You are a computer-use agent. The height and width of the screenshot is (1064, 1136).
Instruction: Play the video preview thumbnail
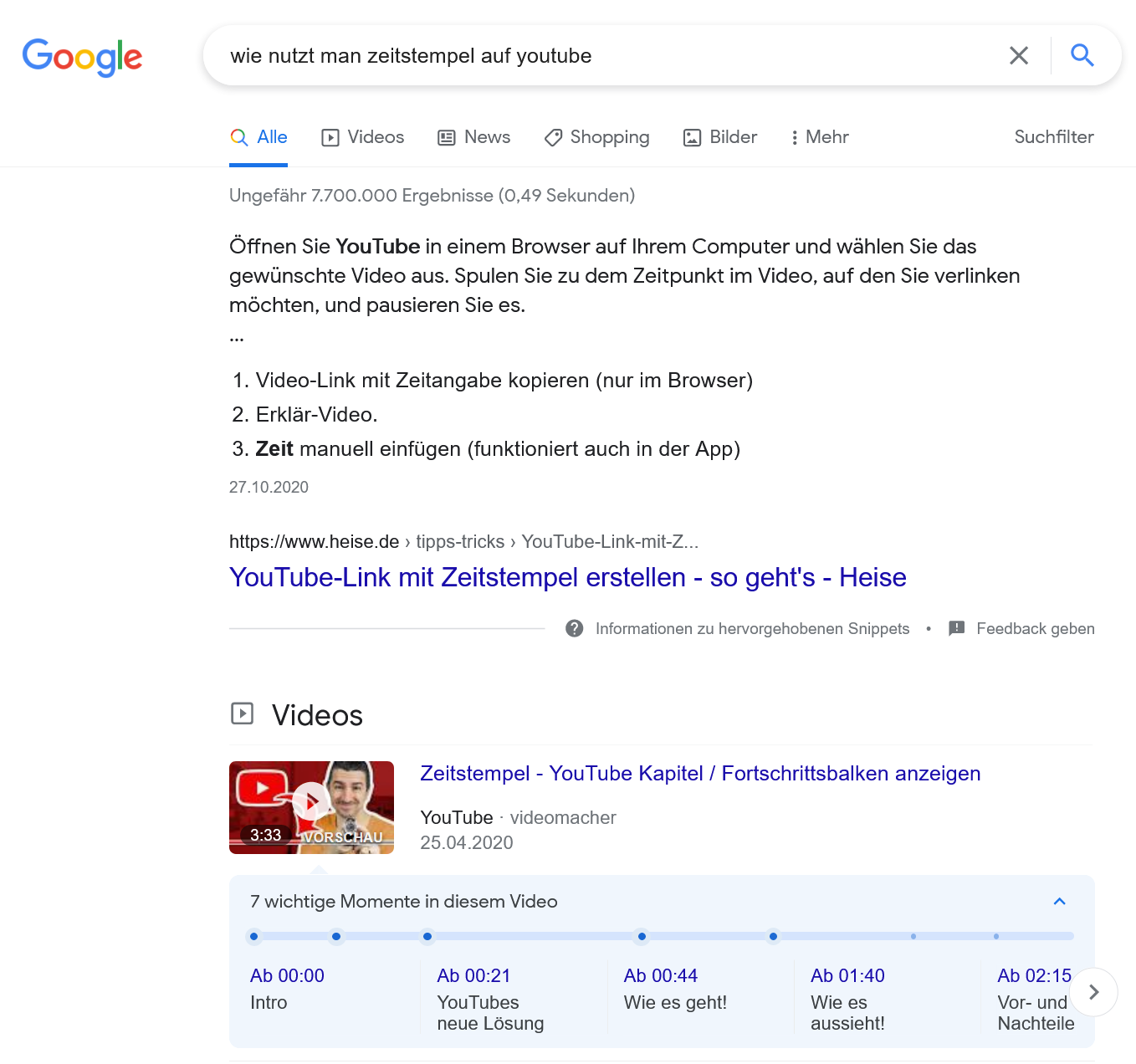click(311, 807)
